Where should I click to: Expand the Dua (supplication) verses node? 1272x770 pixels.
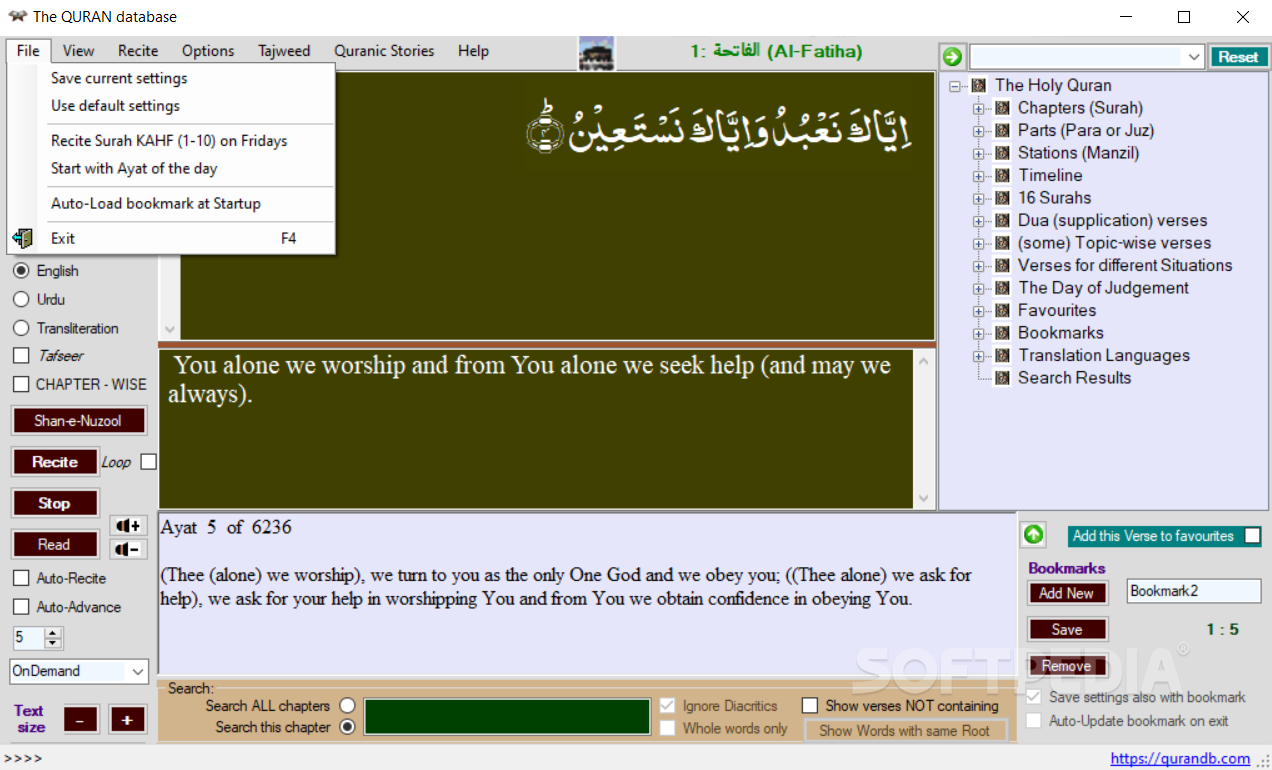click(x=979, y=220)
